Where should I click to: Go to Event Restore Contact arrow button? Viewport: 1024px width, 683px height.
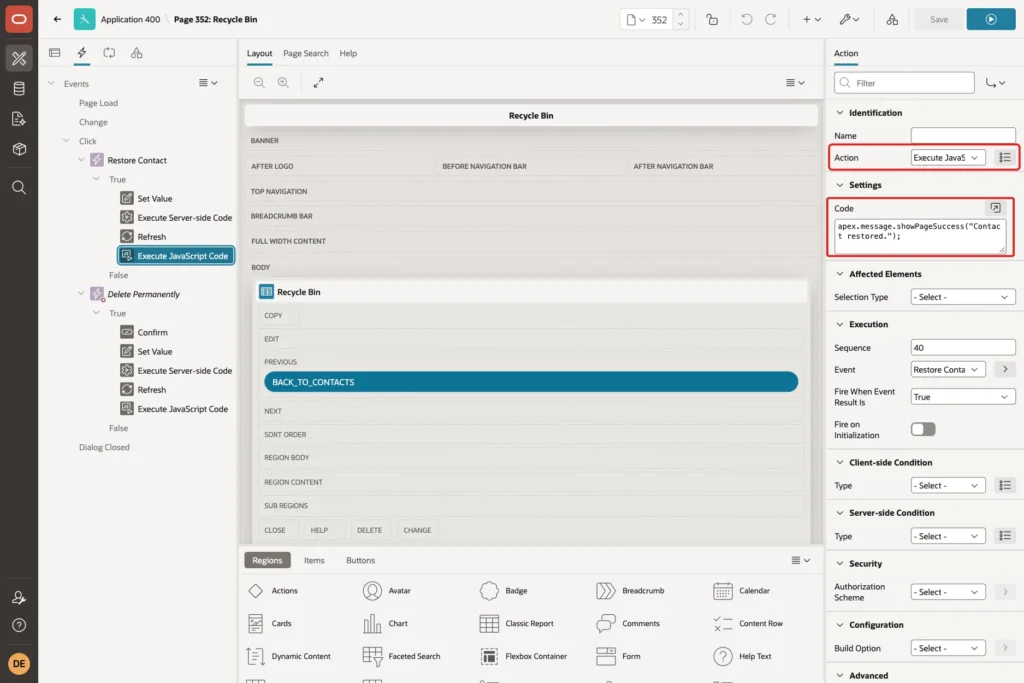(1005, 370)
